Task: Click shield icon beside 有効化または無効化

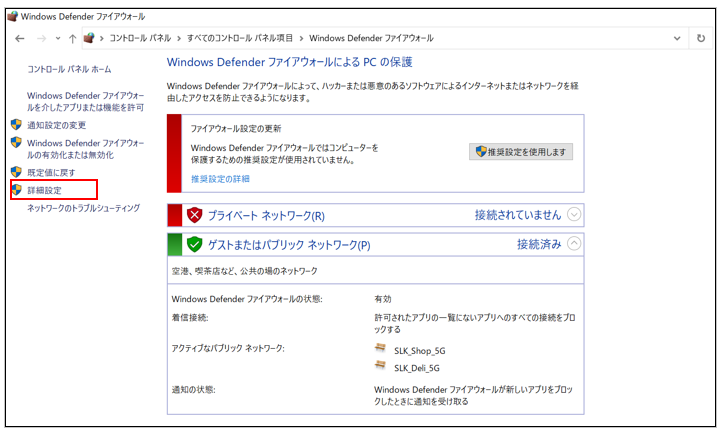Action: (16, 143)
